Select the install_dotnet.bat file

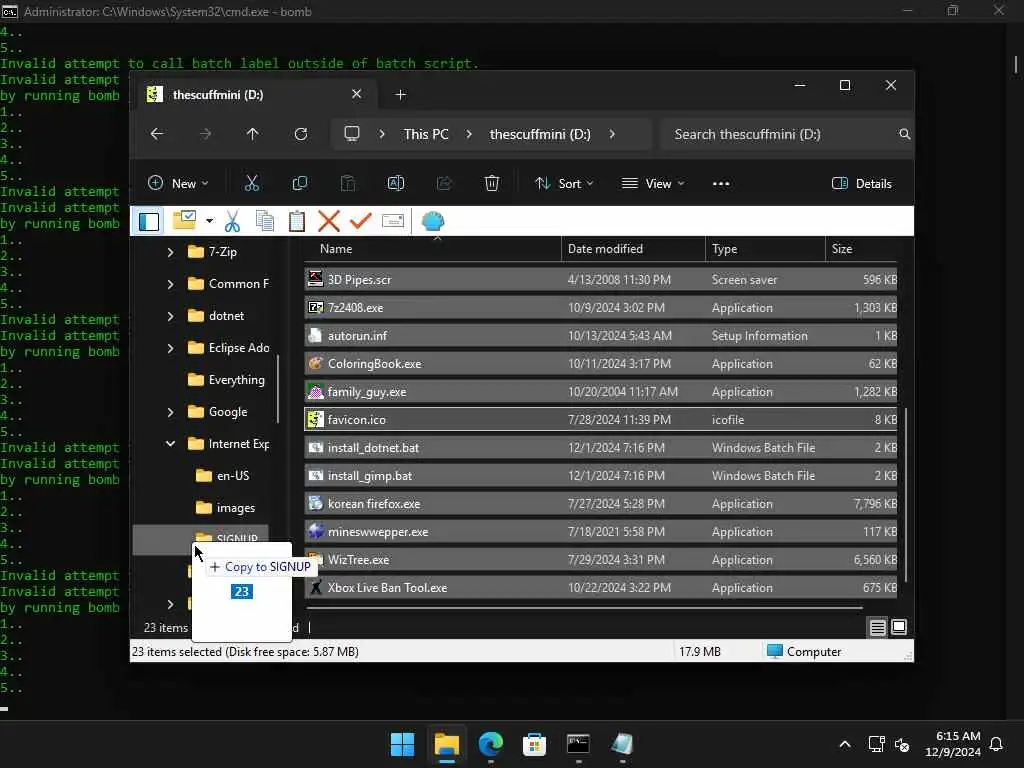600,447
